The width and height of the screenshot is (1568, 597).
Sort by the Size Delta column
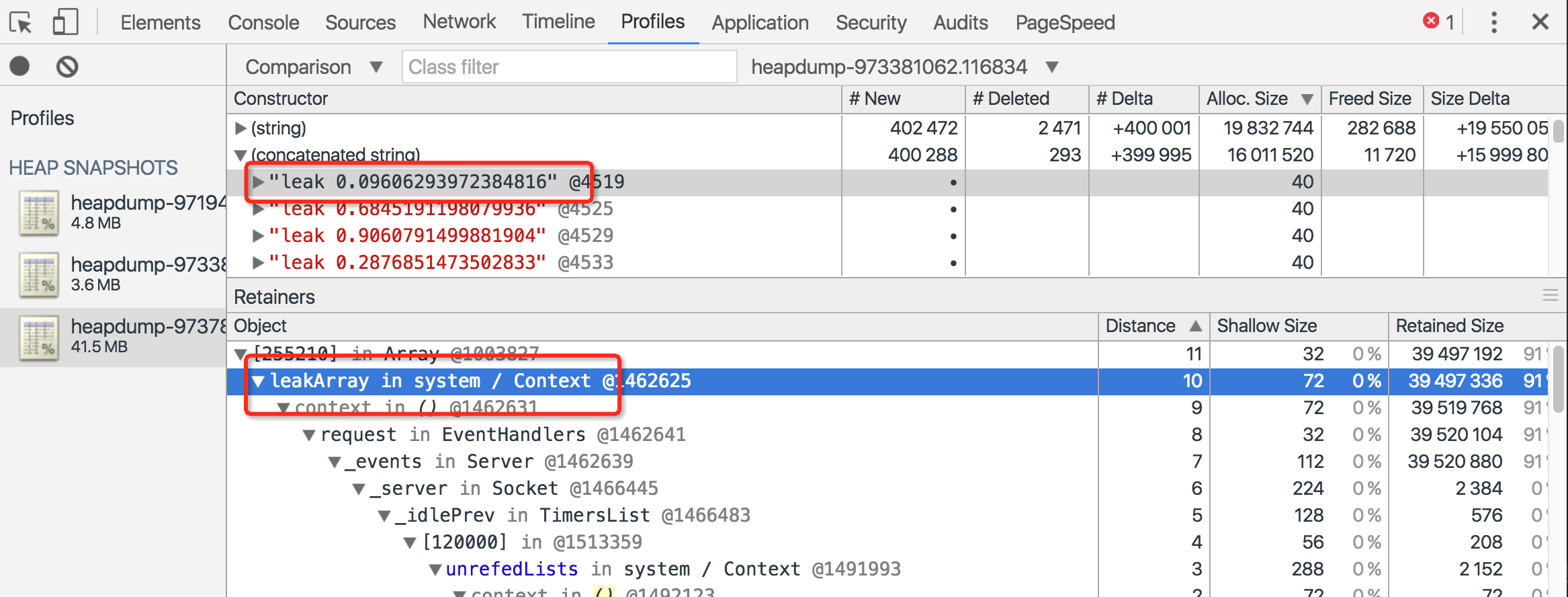coord(1495,99)
